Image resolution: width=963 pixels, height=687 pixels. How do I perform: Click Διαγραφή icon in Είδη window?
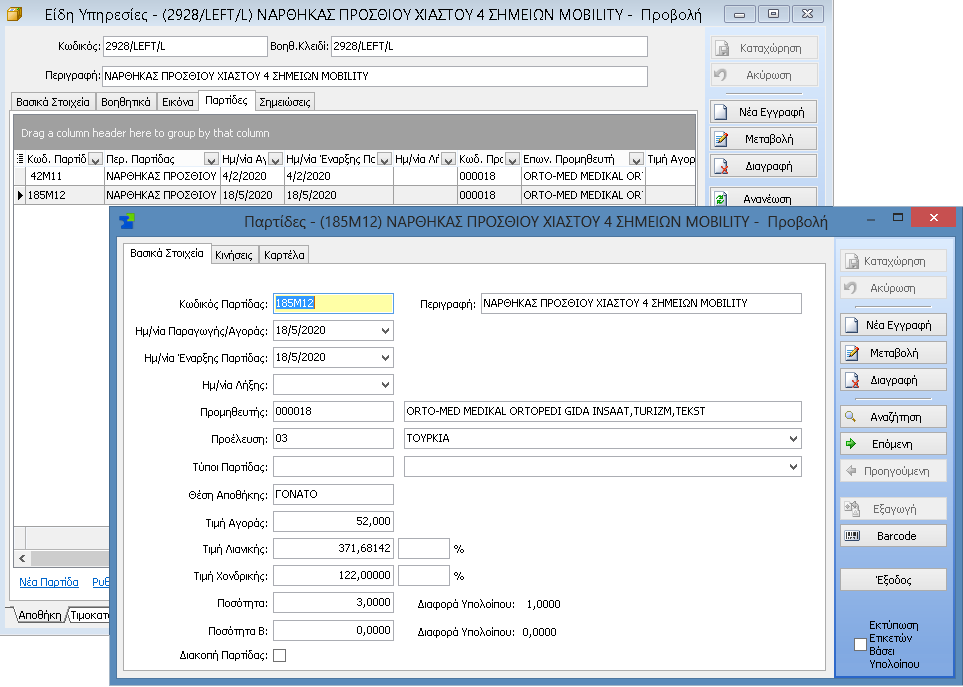[721, 166]
